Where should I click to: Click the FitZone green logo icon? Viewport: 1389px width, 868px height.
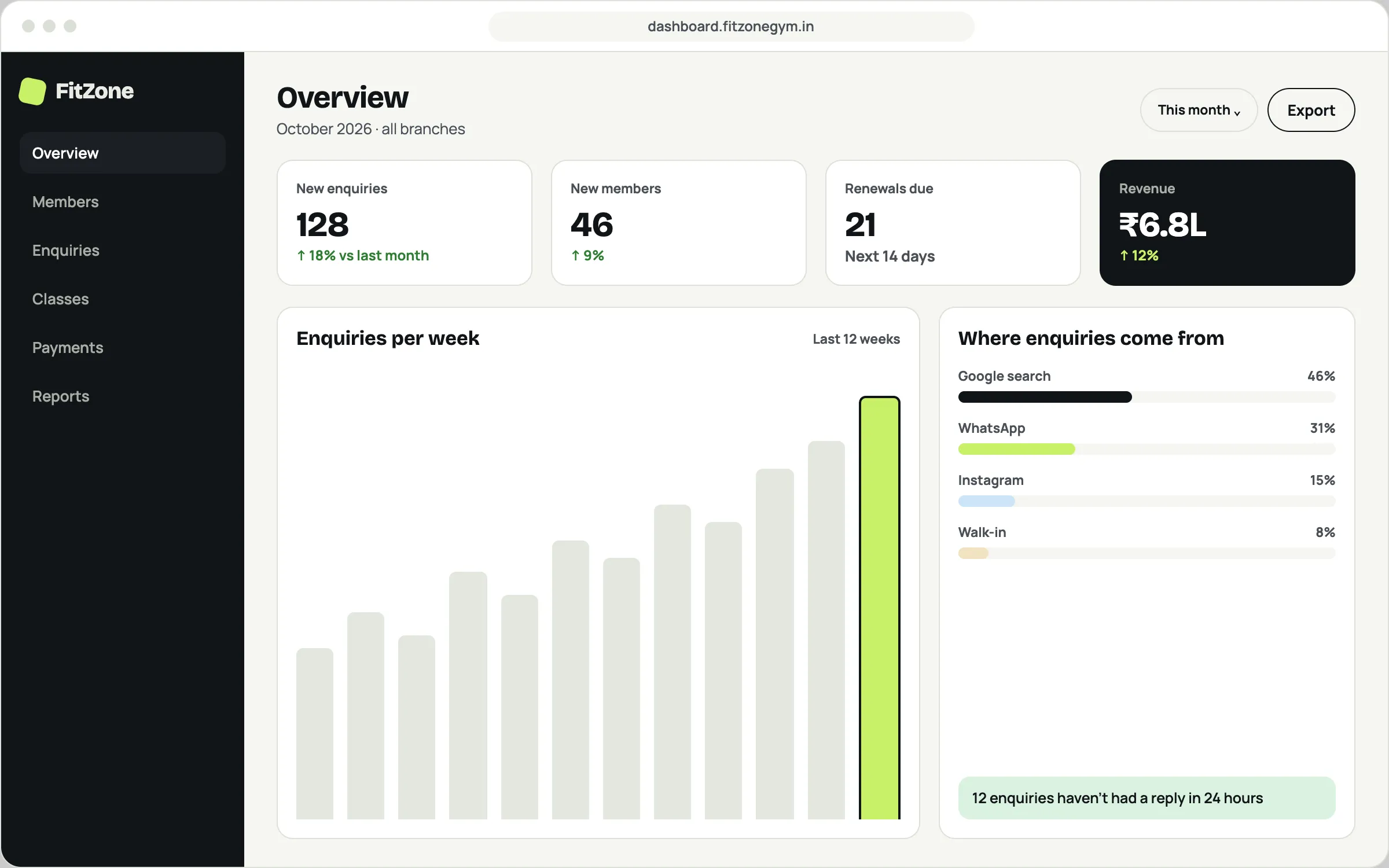32,91
